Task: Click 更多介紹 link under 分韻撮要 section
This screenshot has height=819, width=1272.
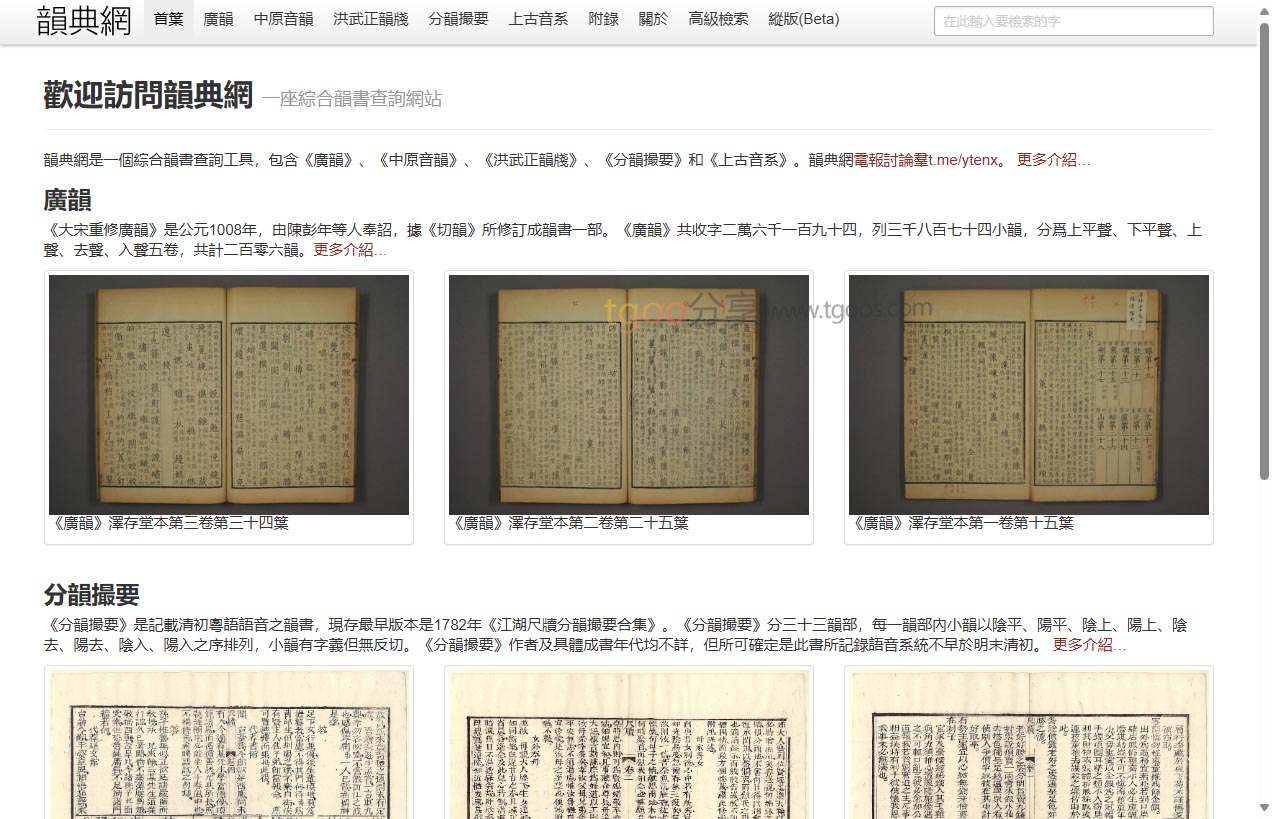Action: click(x=1089, y=645)
